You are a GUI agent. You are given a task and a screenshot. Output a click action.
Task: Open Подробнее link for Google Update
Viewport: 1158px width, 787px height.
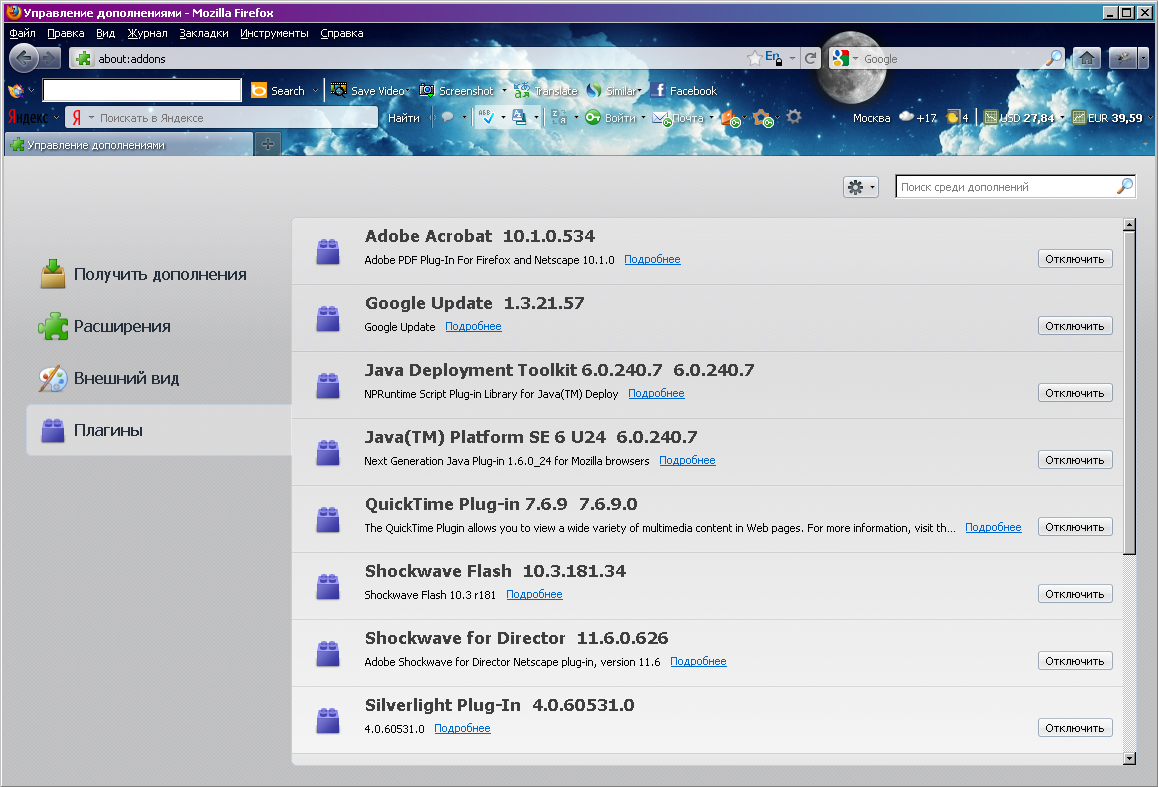pos(473,327)
